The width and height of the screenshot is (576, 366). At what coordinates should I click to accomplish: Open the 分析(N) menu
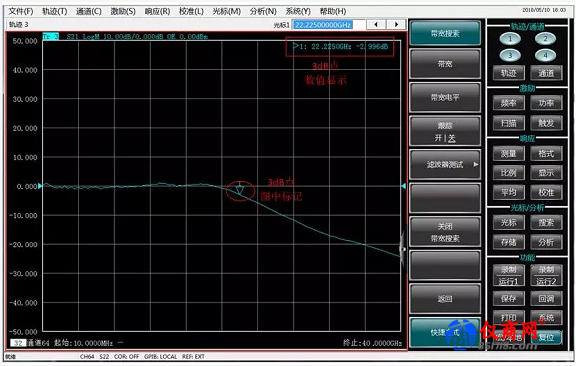263,11
